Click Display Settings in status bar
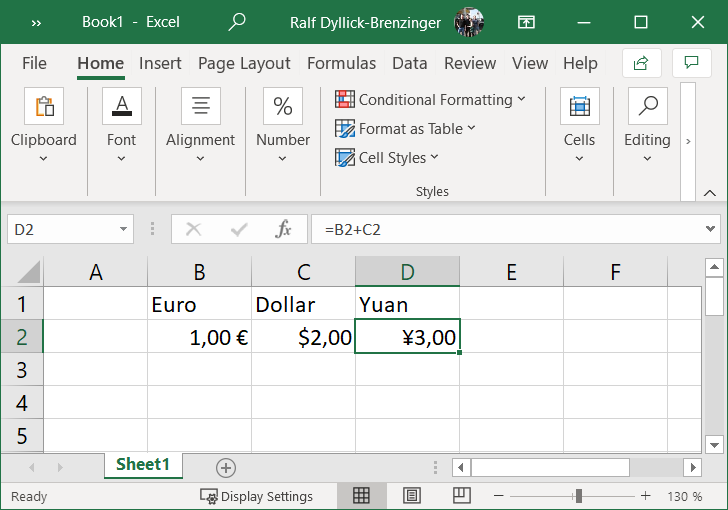The width and height of the screenshot is (728, 510). (x=257, y=496)
